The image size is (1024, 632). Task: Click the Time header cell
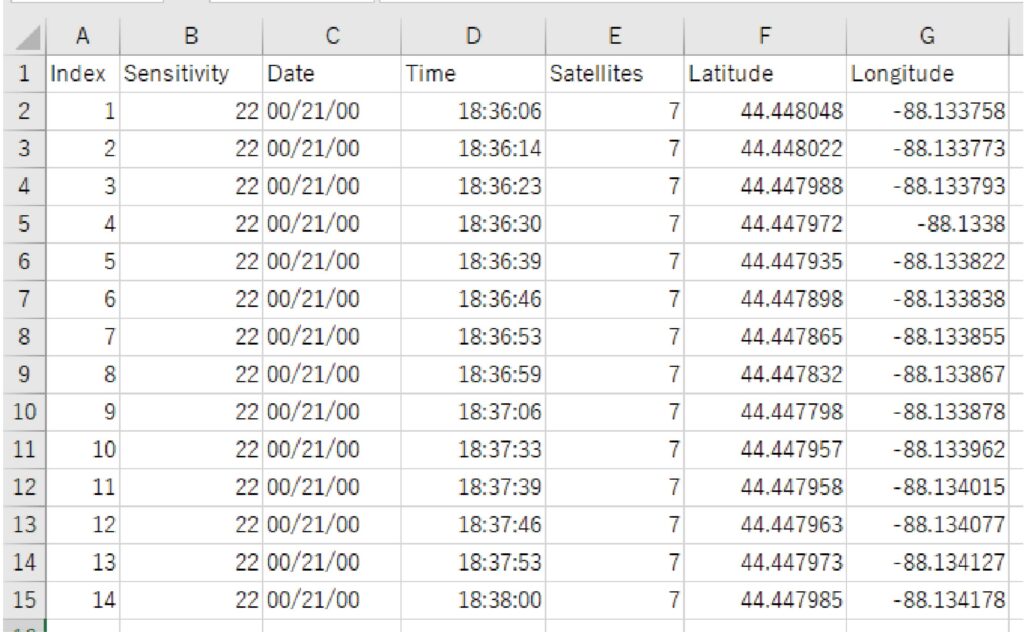coord(473,73)
